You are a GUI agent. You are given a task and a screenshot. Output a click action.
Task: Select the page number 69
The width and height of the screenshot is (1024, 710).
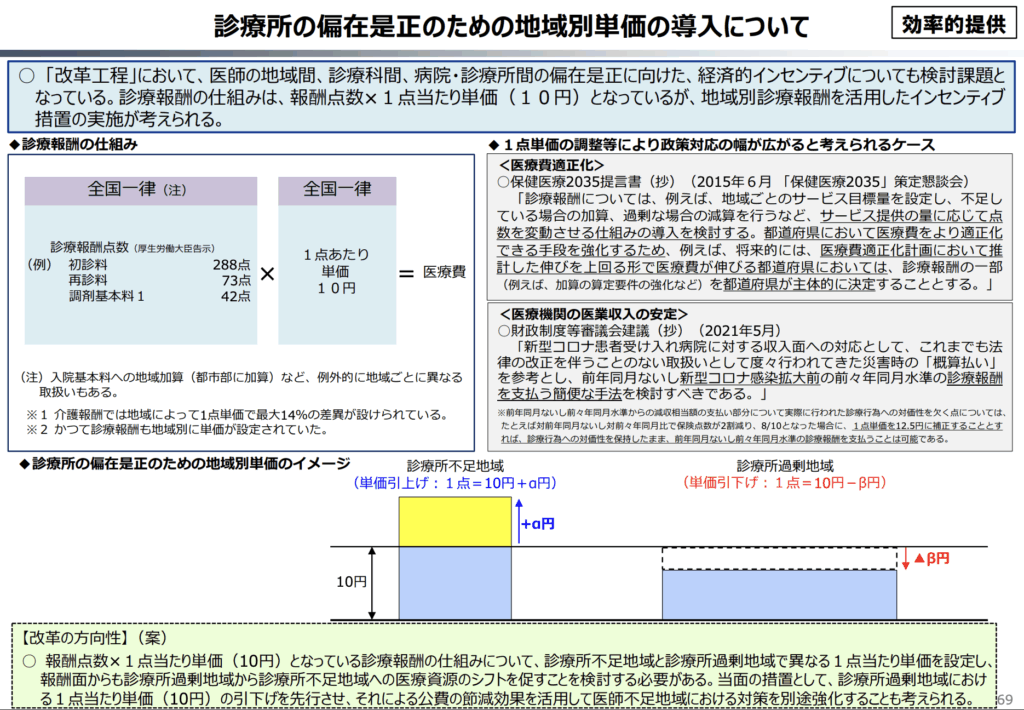(1005, 700)
